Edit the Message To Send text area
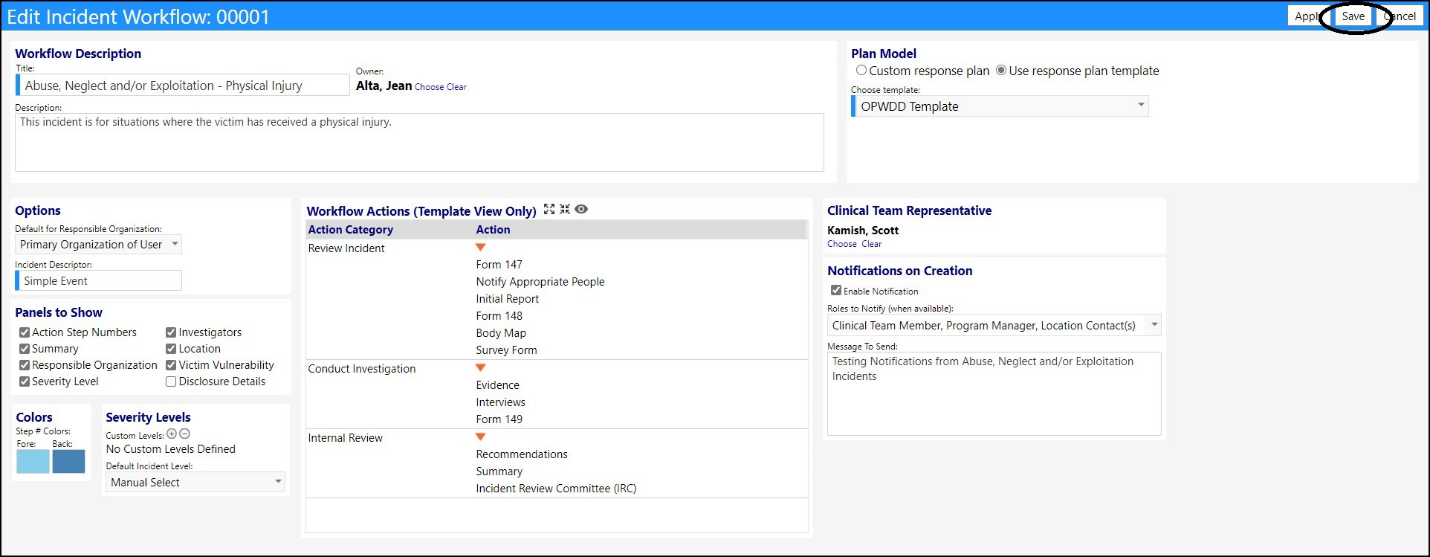Viewport: 1430px width, 557px height. click(994, 394)
